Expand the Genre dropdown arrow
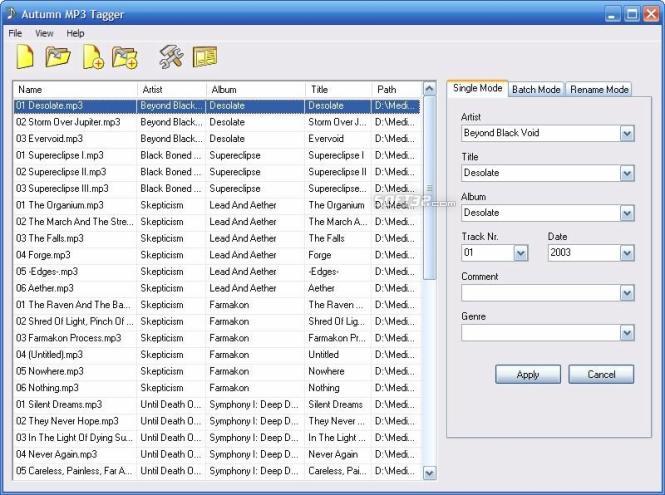 [627, 333]
